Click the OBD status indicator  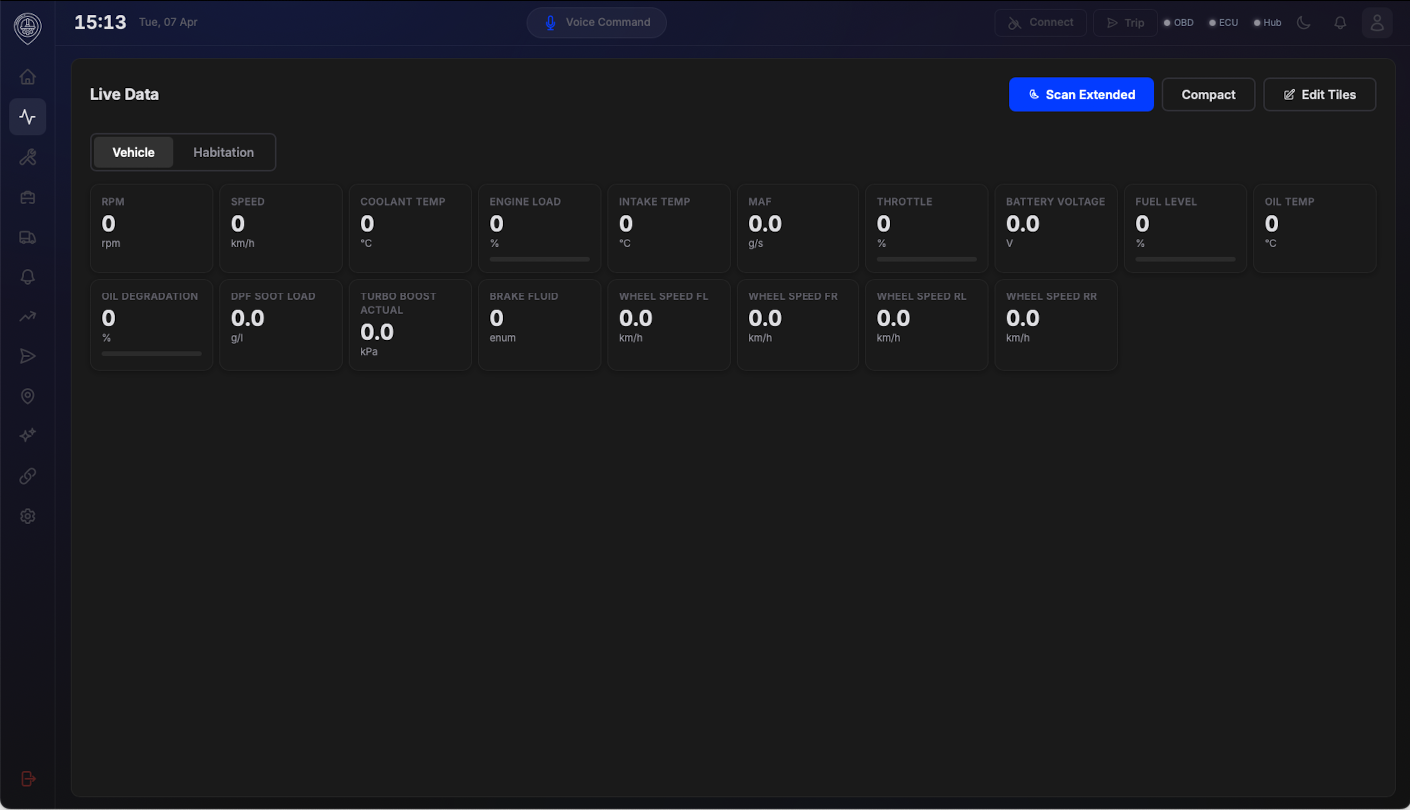(1178, 23)
